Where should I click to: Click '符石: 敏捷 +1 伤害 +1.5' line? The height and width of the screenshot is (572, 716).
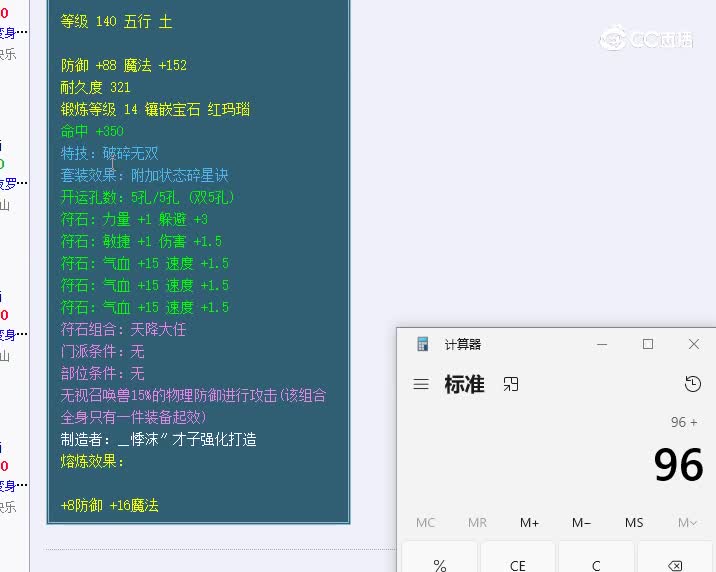pos(142,241)
